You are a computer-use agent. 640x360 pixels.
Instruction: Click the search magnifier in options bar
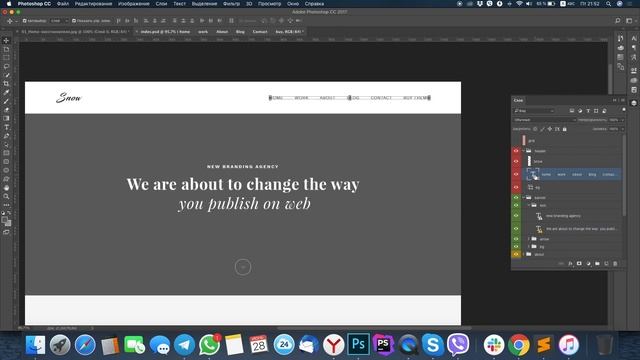(x=618, y=20)
